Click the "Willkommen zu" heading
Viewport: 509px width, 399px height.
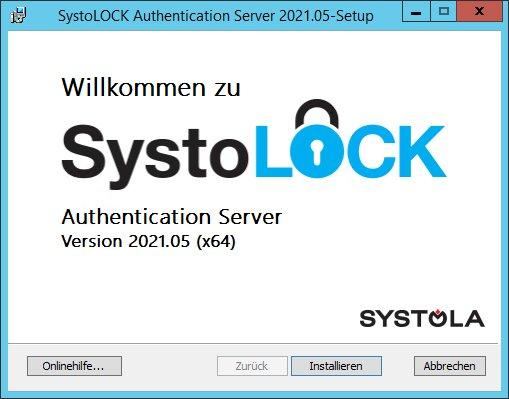click(151, 87)
